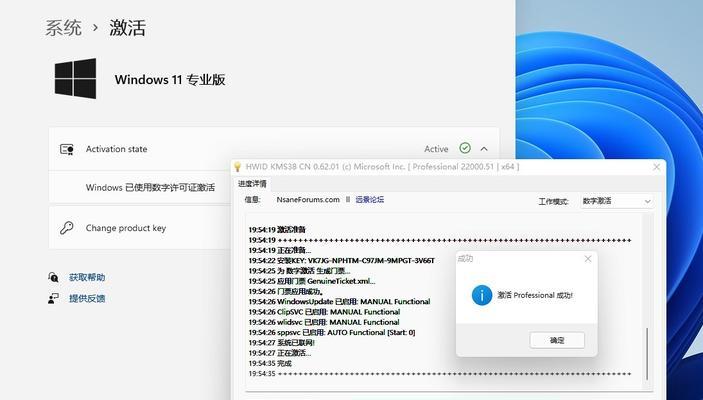
Task: Click the 获取帮助 help icon
Action: (x=53, y=277)
